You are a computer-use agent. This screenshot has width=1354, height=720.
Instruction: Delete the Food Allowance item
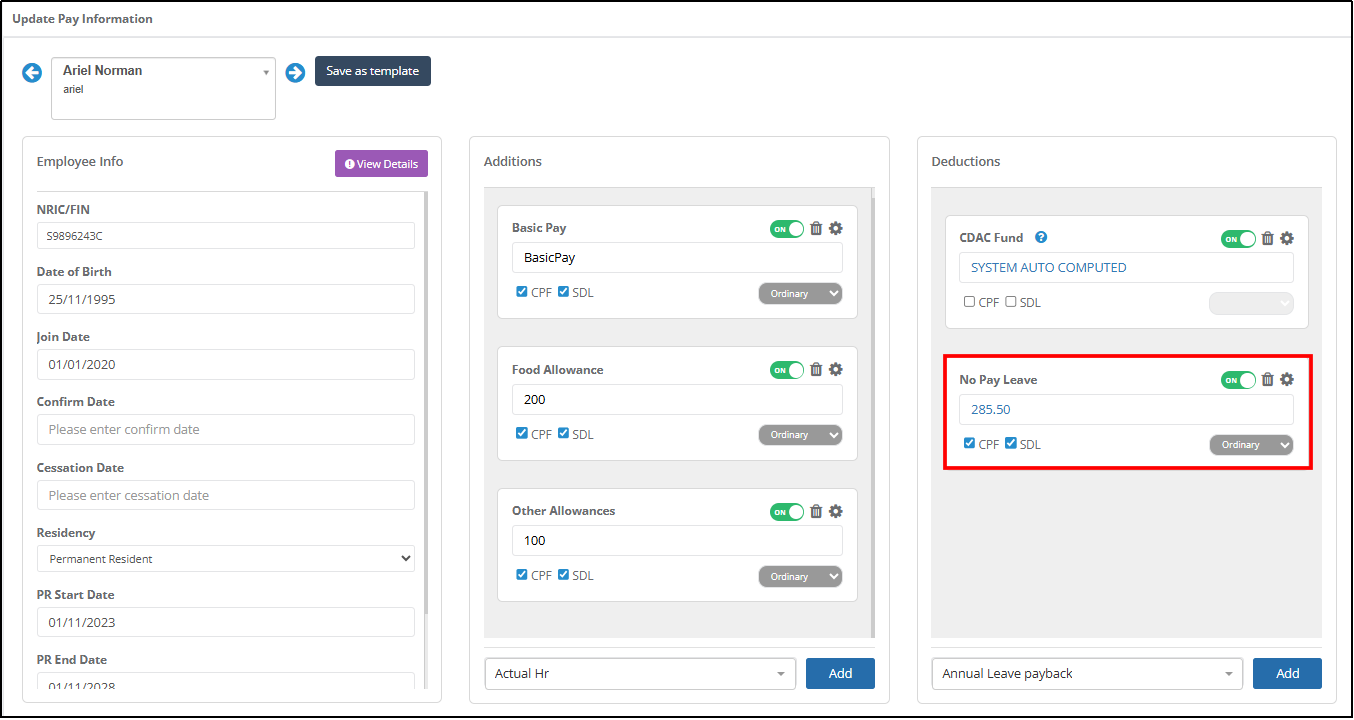point(816,370)
